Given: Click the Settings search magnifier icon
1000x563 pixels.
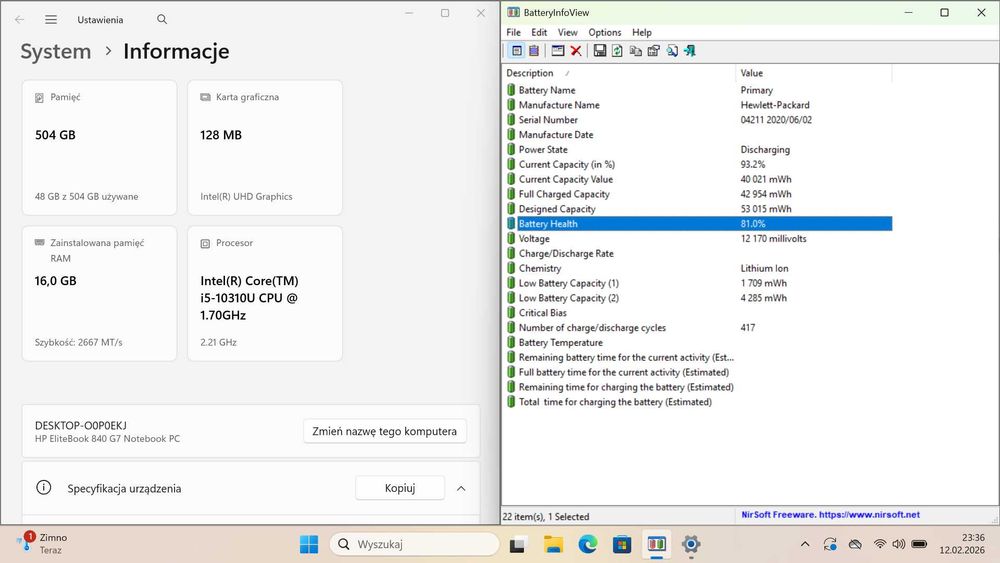Looking at the screenshot, I should (x=162, y=20).
